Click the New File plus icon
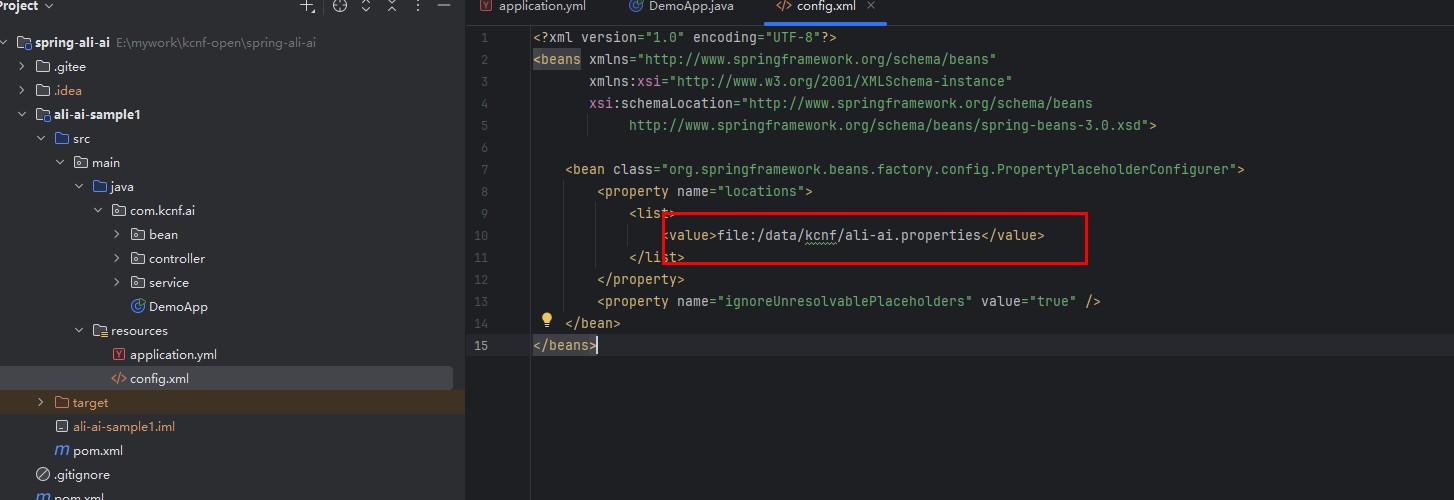The width and height of the screenshot is (1454, 500). tap(307, 6)
